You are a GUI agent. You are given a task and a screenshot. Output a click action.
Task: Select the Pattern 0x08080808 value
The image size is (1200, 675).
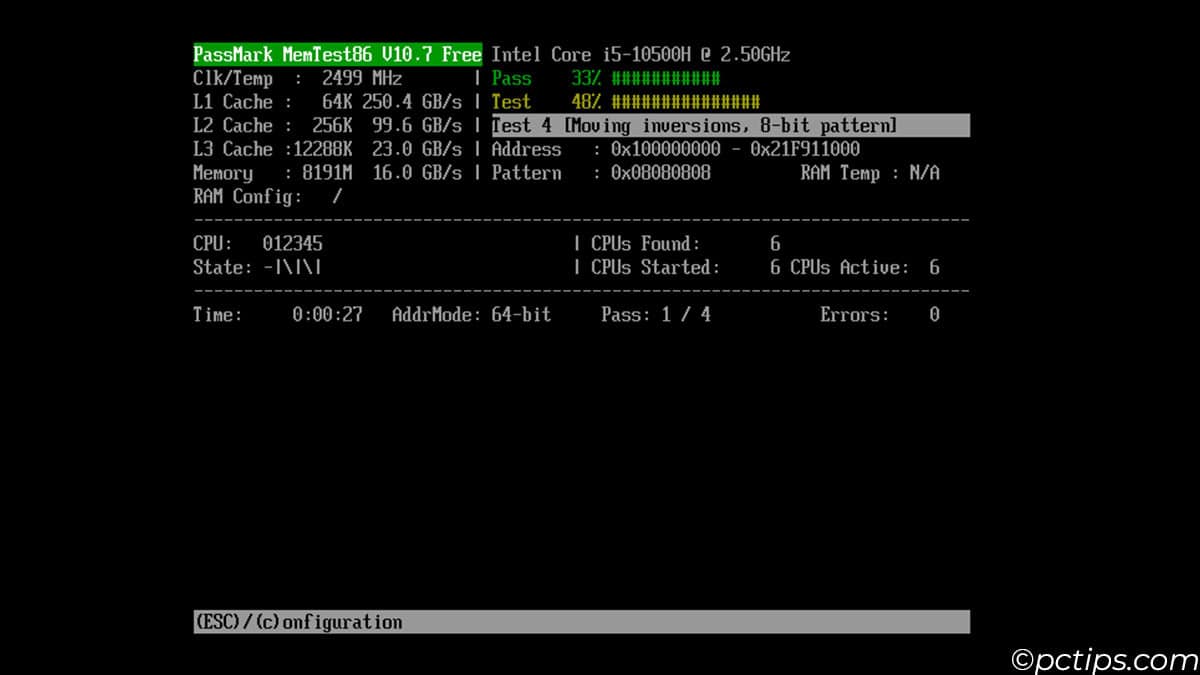coord(662,173)
